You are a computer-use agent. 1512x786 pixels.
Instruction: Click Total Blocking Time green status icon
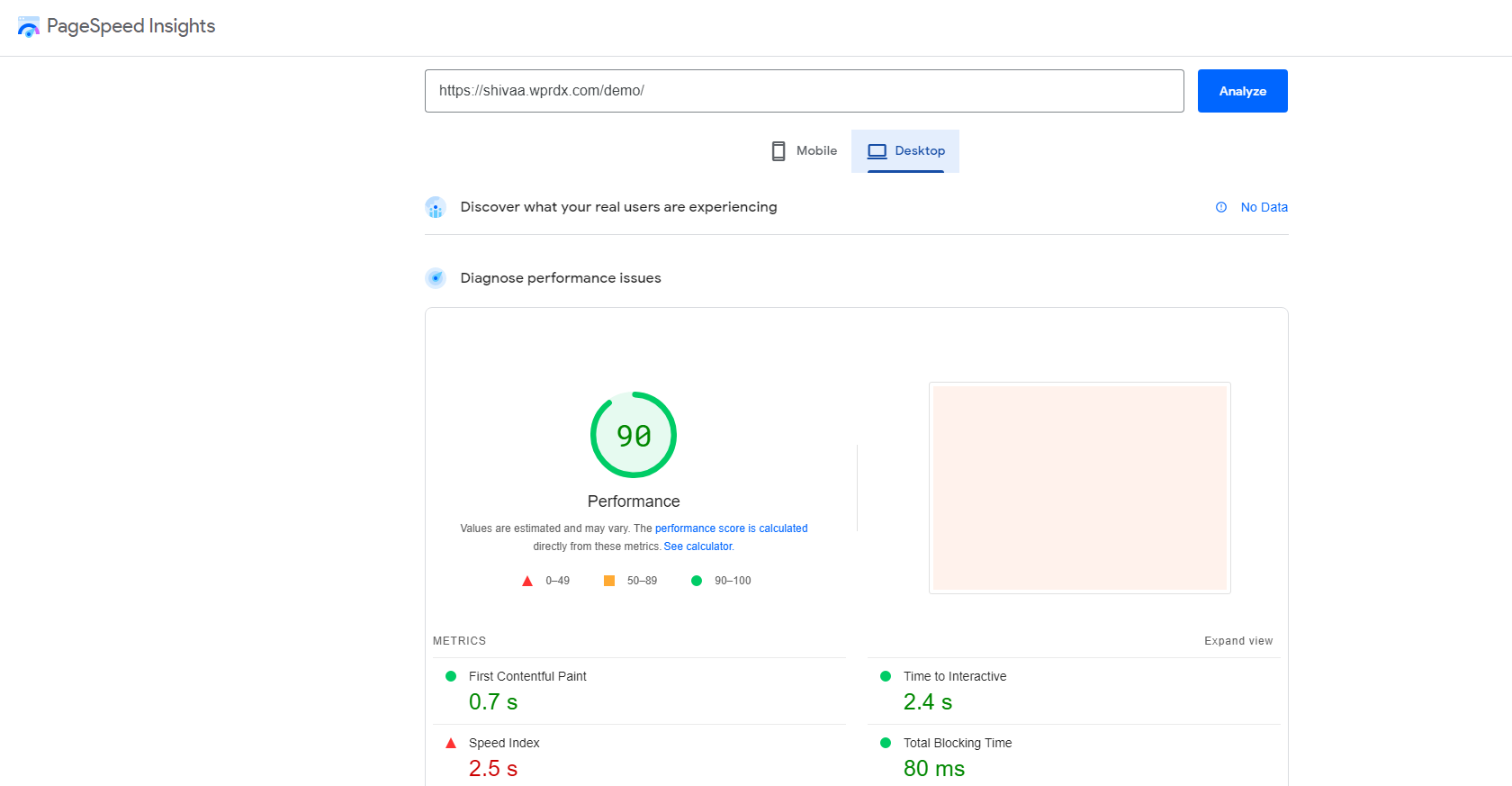click(886, 743)
